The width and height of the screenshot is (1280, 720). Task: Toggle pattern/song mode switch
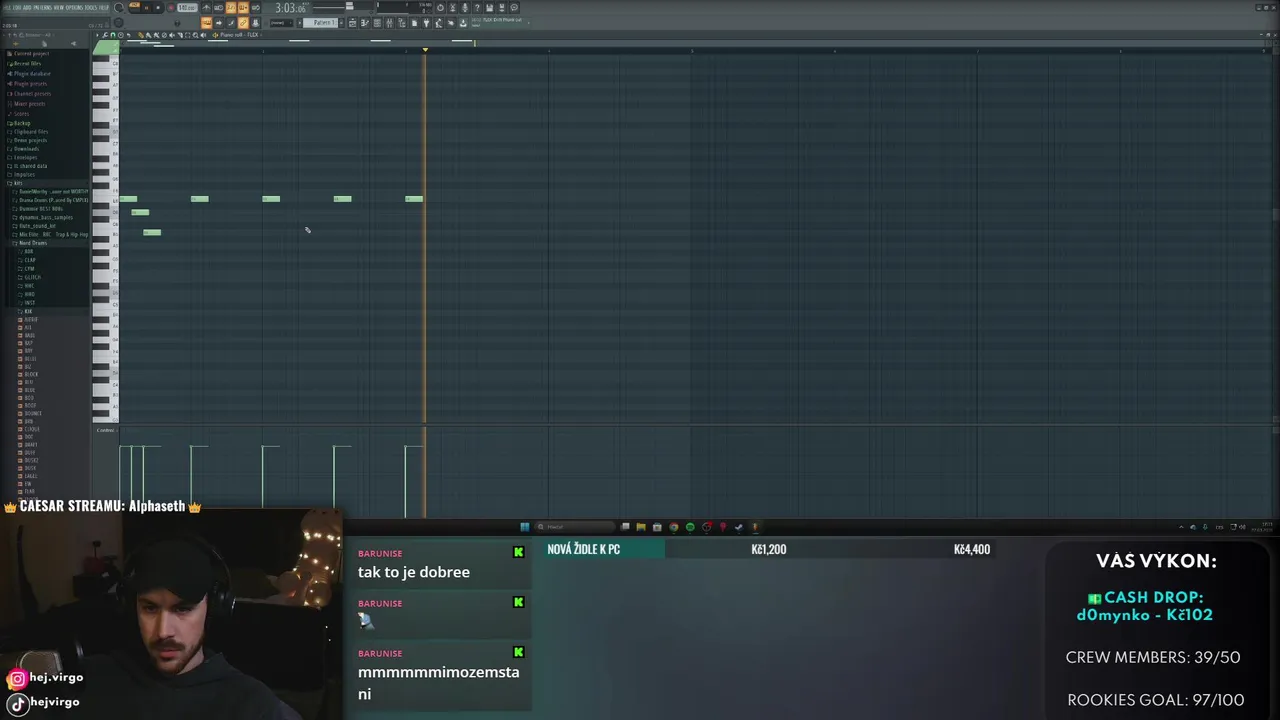[135, 5]
